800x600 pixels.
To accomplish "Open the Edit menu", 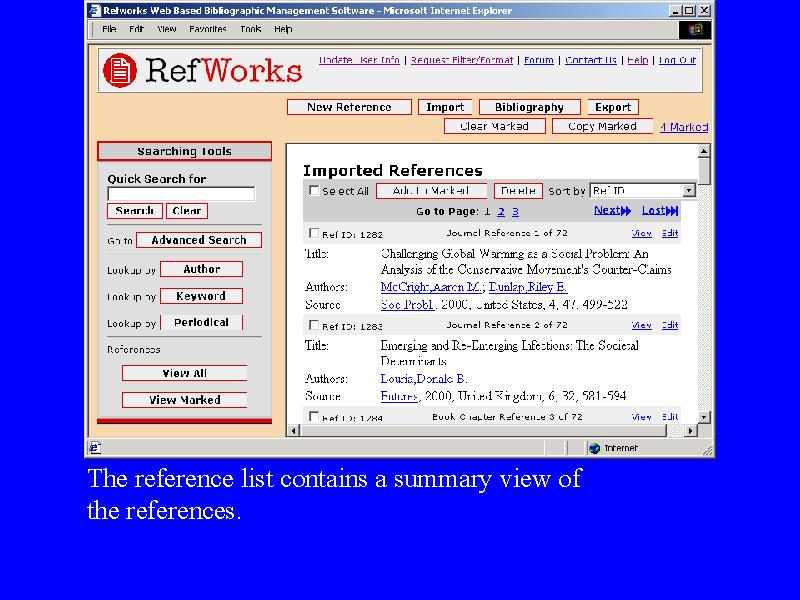I will click(136, 29).
